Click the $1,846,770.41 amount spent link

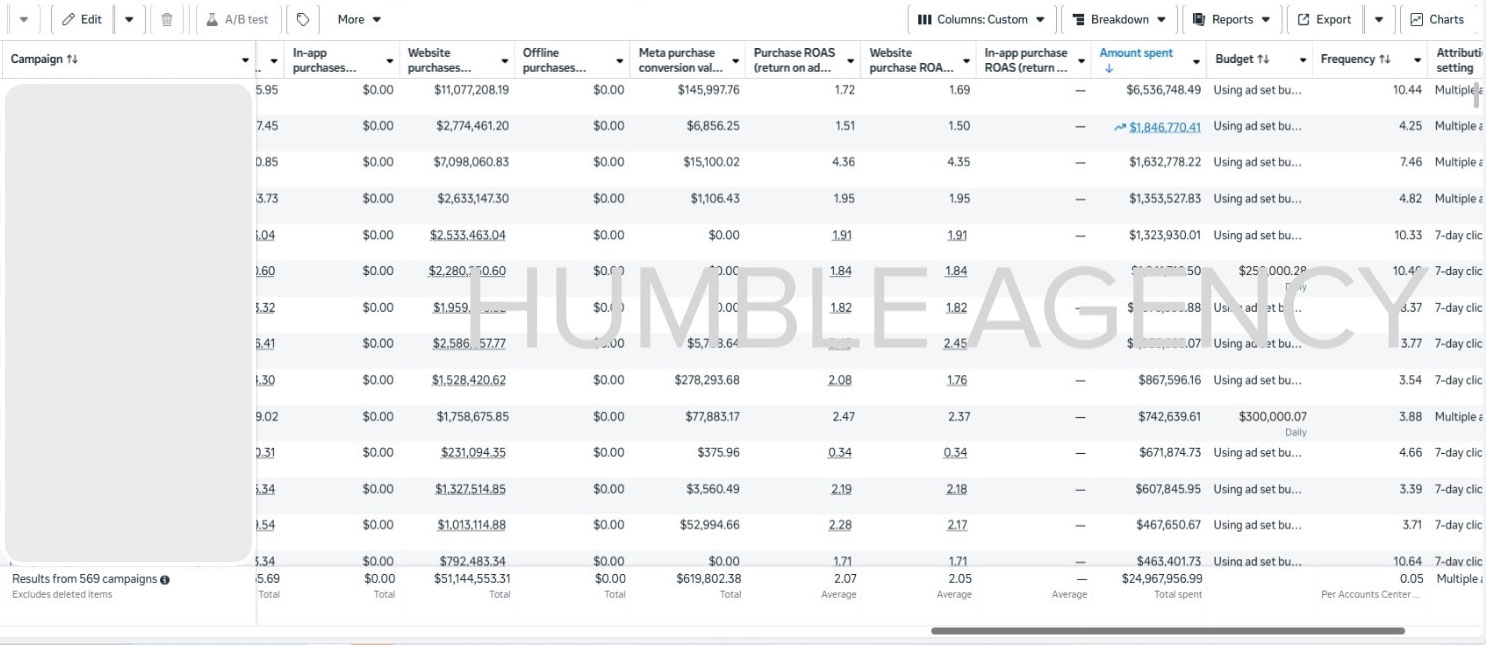(1165, 127)
